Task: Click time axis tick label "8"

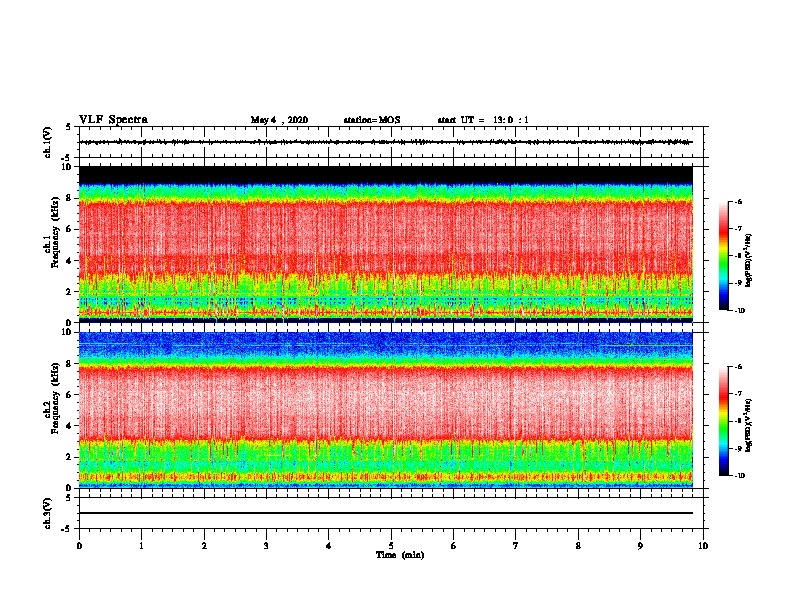Action: click(x=578, y=546)
